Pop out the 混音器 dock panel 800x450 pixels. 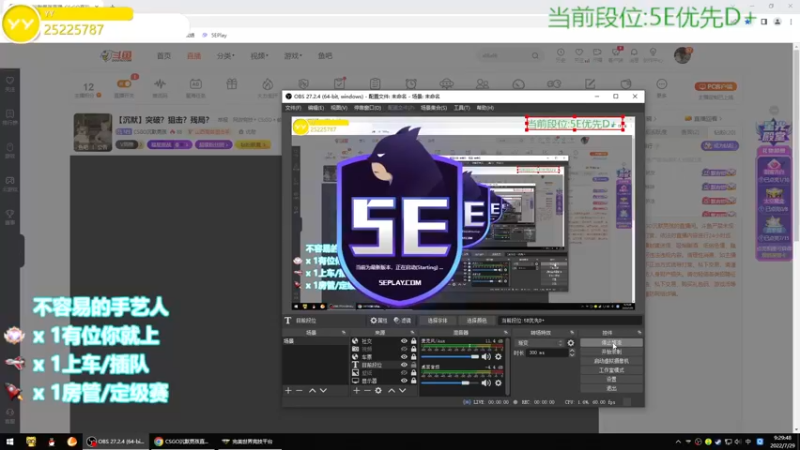point(506,333)
